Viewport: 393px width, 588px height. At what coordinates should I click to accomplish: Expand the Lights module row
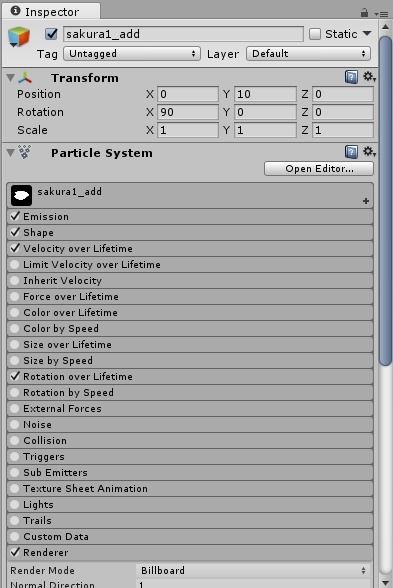tap(190, 504)
